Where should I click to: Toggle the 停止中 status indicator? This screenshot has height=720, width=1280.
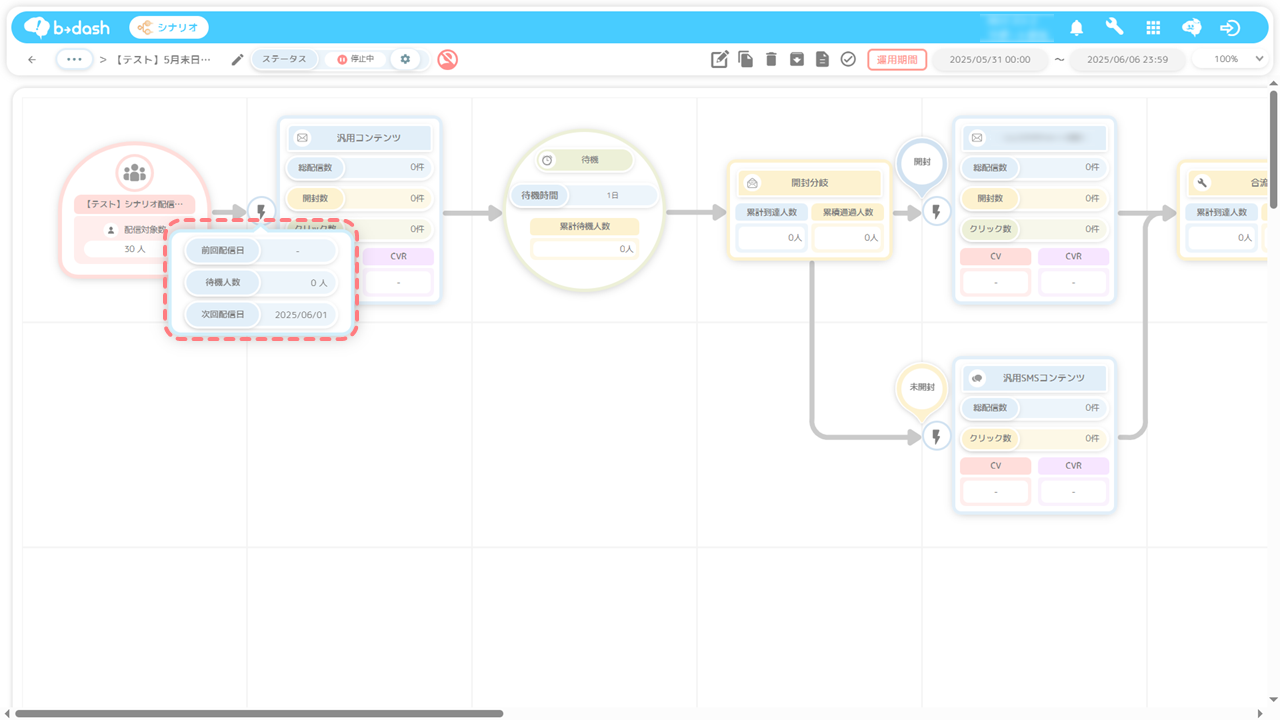click(355, 60)
